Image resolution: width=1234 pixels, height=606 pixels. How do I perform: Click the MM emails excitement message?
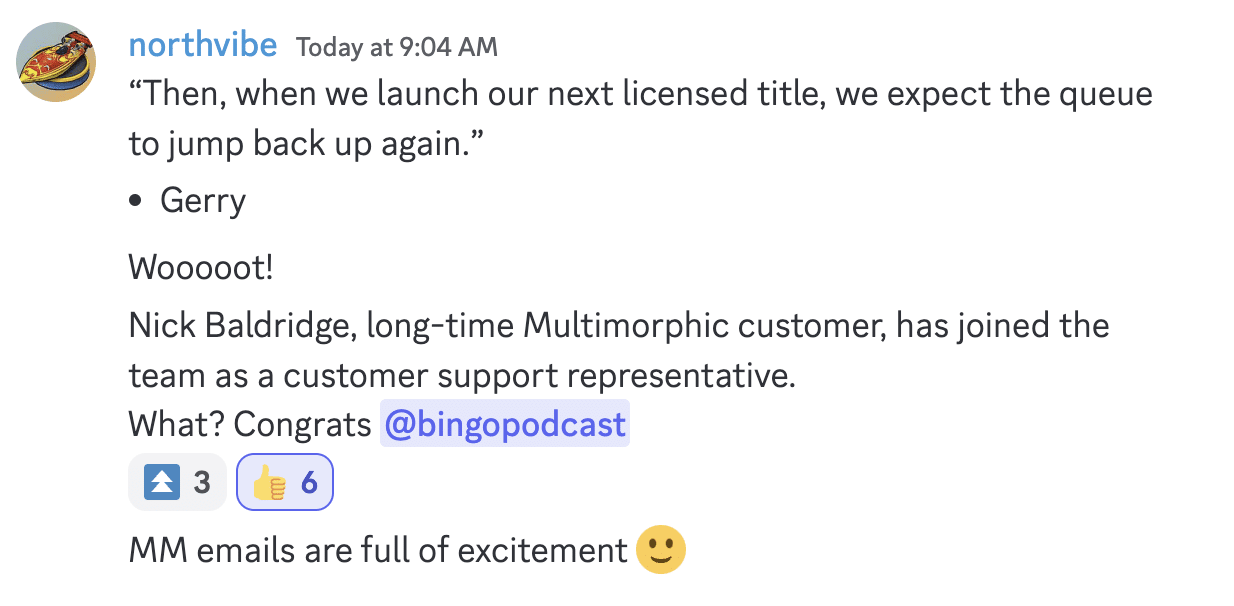tap(378, 550)
